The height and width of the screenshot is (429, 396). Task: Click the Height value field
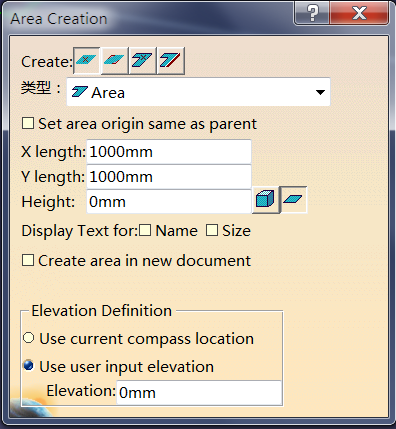pyautogui.click(x=169, y=201)
